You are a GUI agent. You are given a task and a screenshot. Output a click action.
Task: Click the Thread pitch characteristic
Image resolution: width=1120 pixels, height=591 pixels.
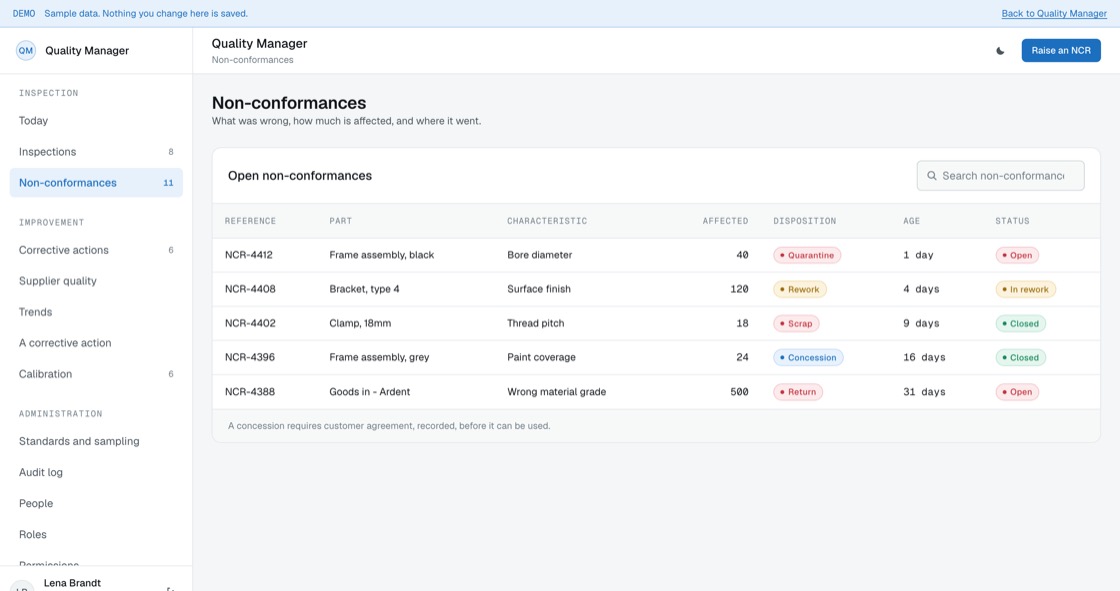coord(536,323)
